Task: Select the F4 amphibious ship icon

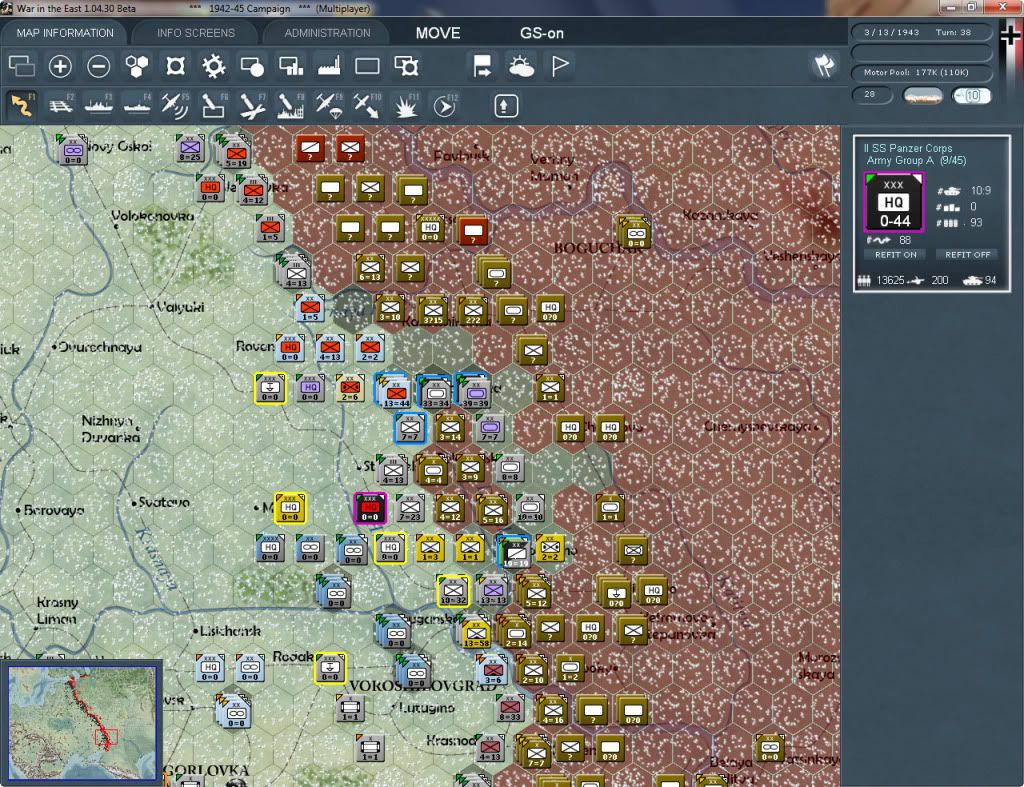Action: pyautogui.click(x=137, y=105)
